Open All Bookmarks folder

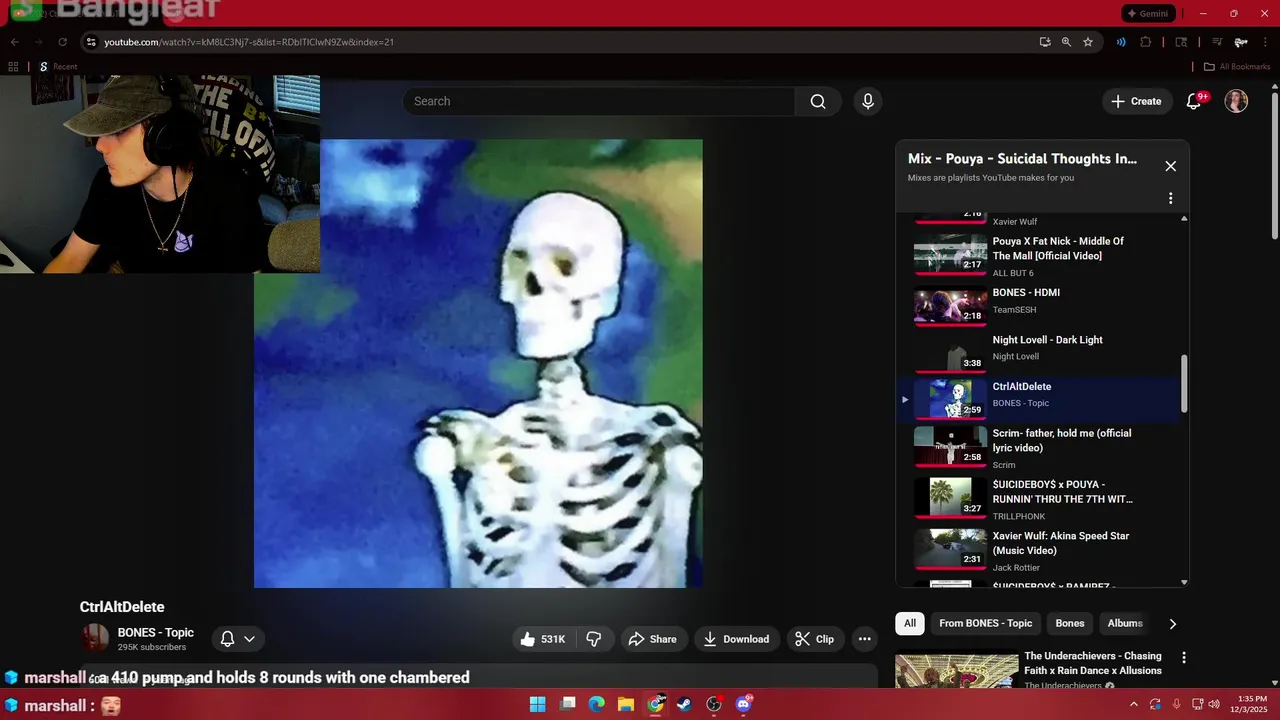click(x=1237, y=67)
